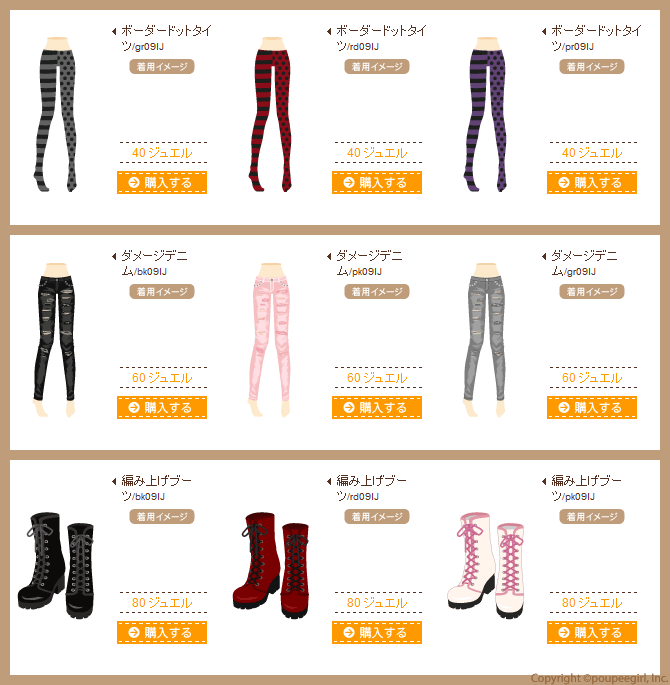Image resolution: width=670 pixels, height=685 pixels.
Task: Click the gray striped dot tights image
Action: point(56,114)
